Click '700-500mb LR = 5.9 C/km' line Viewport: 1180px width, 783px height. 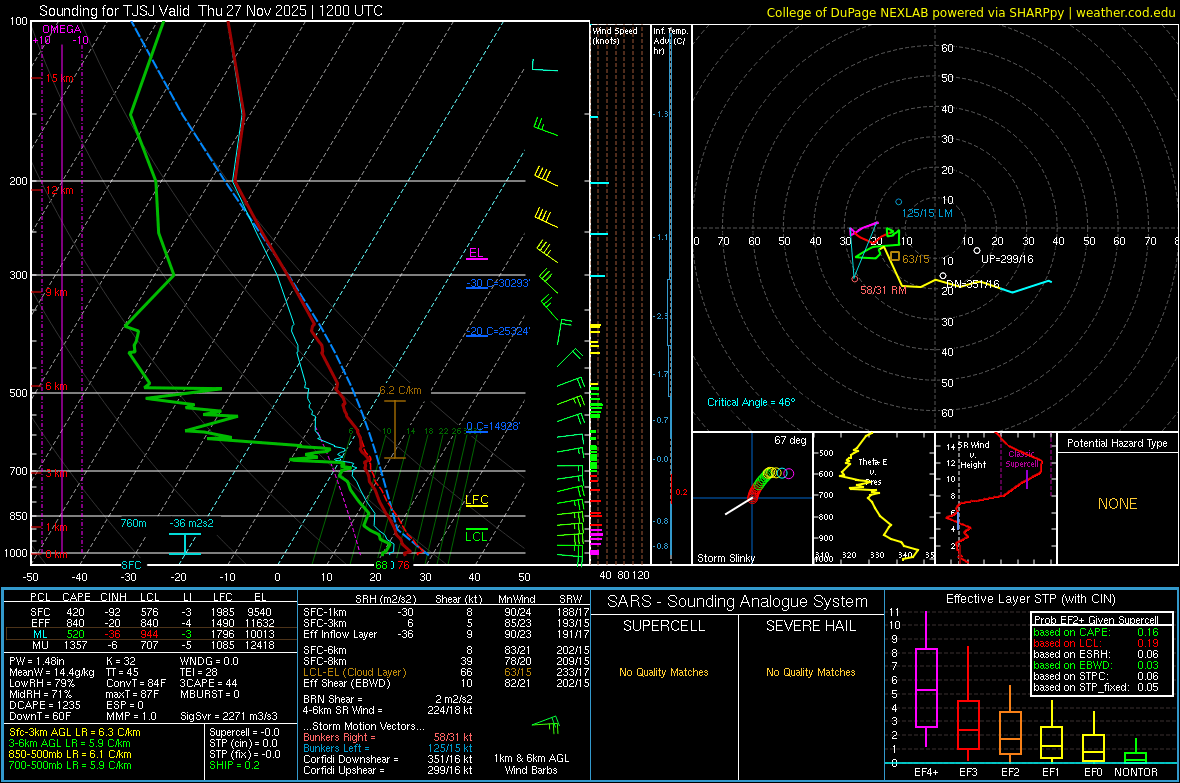click(x=70, y=765)
